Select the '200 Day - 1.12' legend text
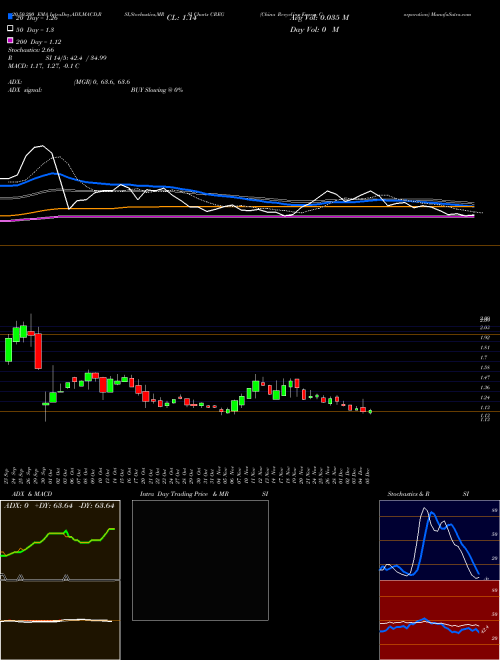 coord(38,42)
